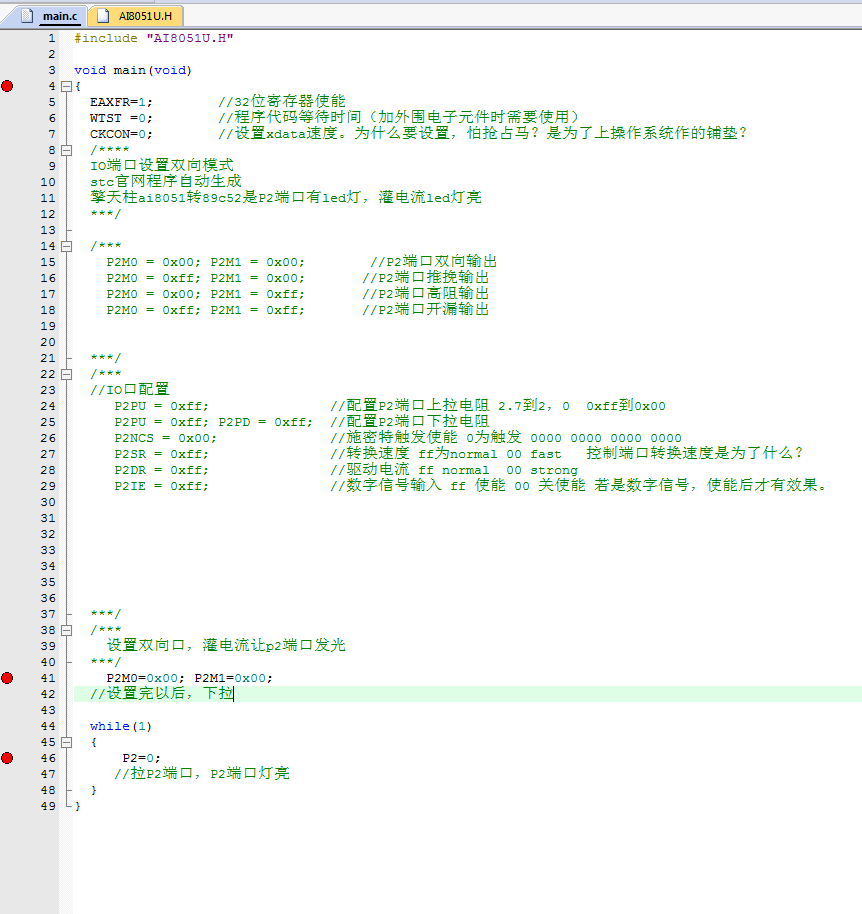The image size is (862, 914).
Task: Remove the breakpoint on line 4
Action: [8, 86]
